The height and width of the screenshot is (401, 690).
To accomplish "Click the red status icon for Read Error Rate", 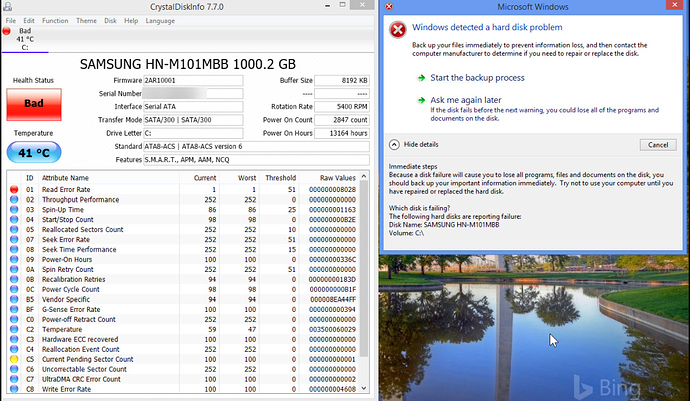I will click(14, 190).
